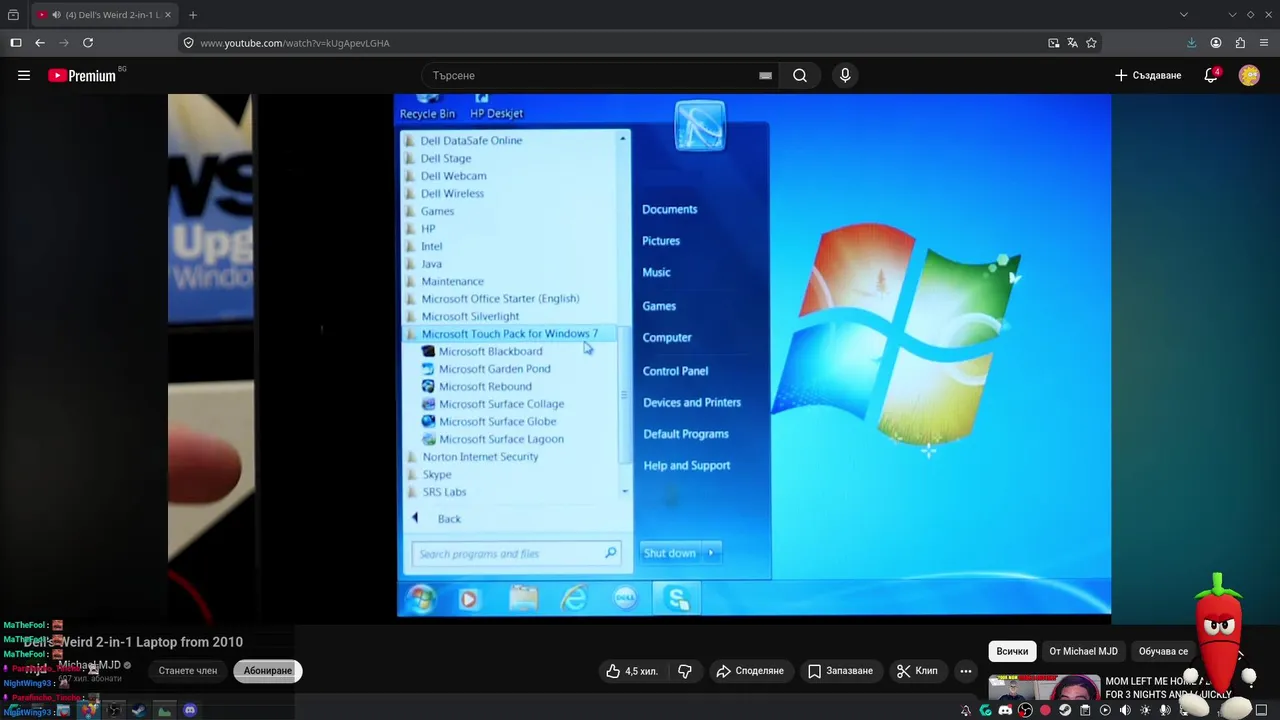1280x720 pixels.
Task: Click the Абониране subscribe button
Action: tap(268, 671)
